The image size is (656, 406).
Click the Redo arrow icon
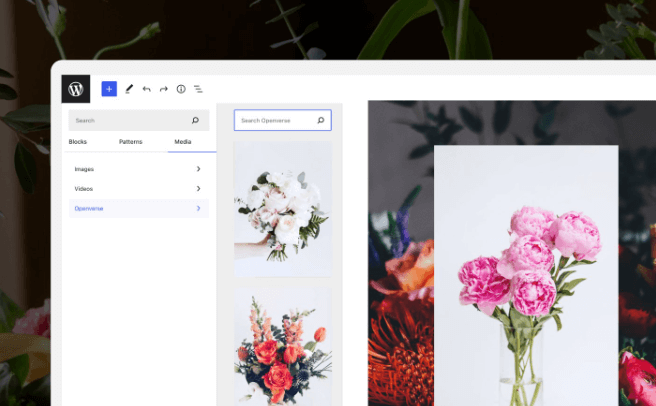click(x=164, y=89)
